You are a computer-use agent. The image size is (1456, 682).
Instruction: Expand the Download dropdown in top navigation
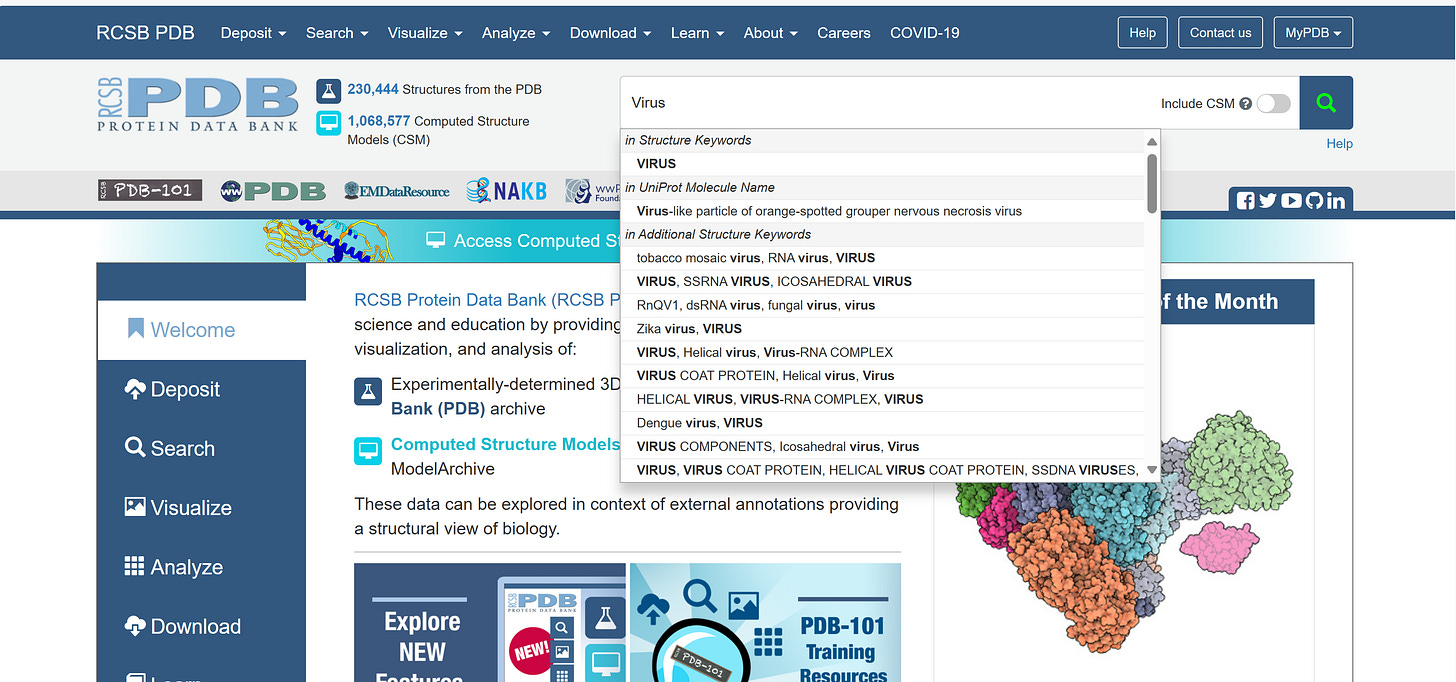tap(610, 33)
